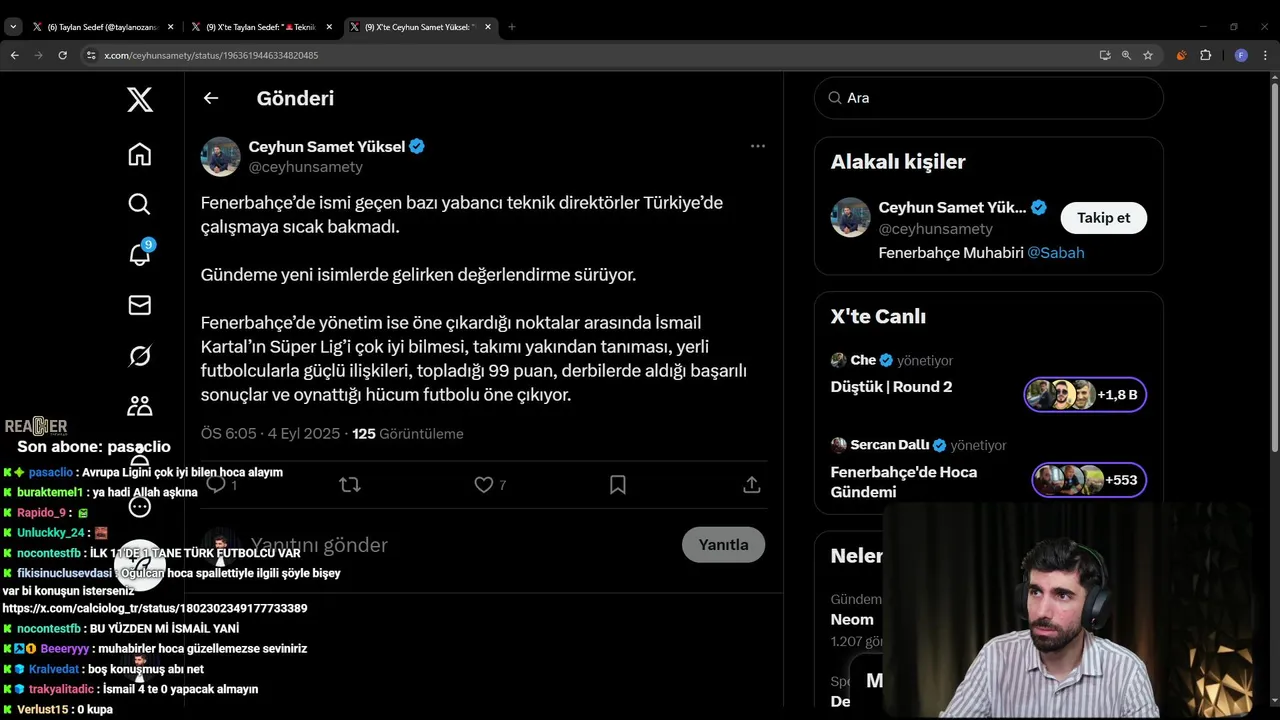
Task: Bookmark the post
Action: pos(618,485)
